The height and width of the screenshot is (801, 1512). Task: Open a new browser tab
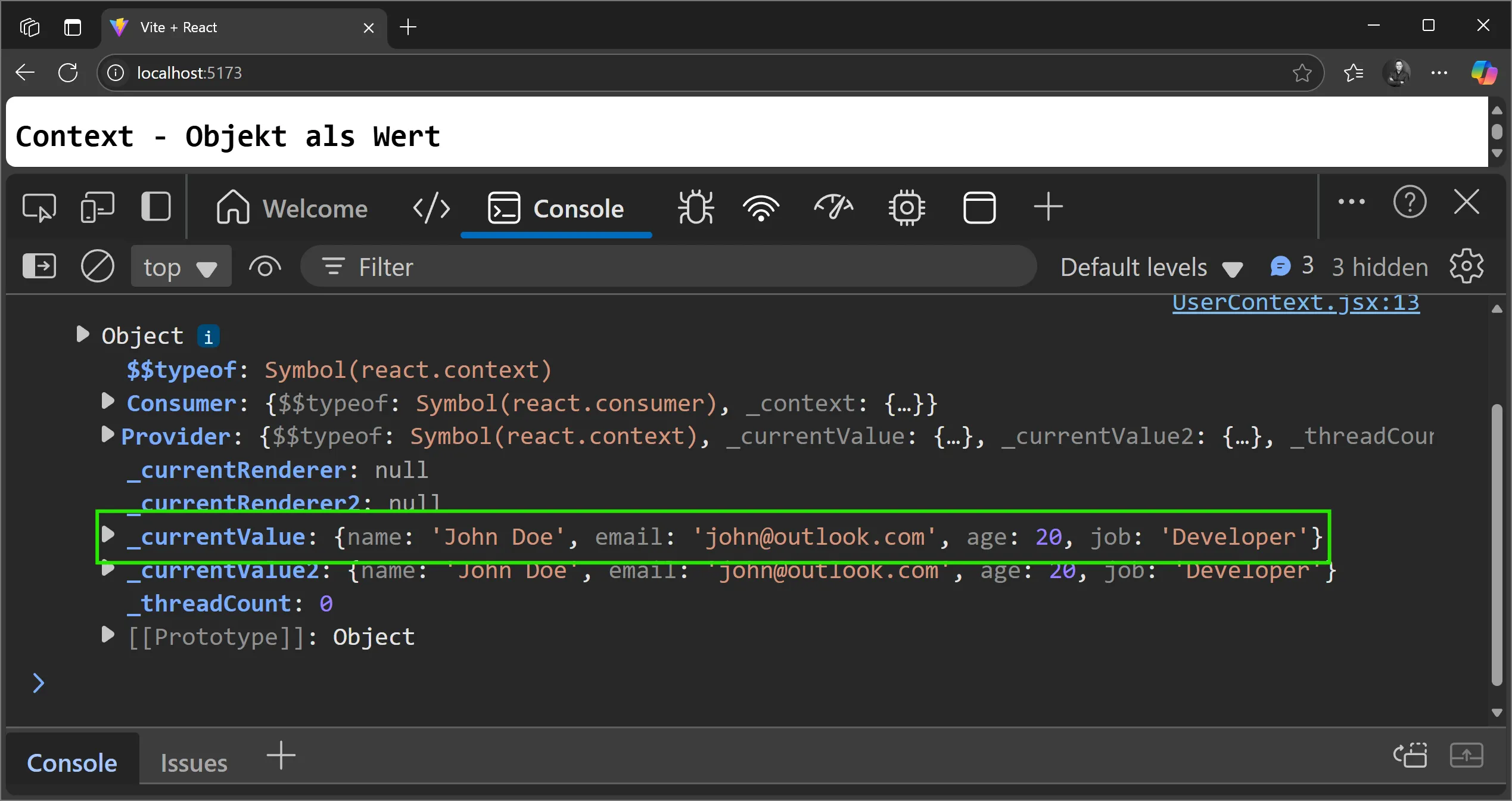[x=408, y=27]
